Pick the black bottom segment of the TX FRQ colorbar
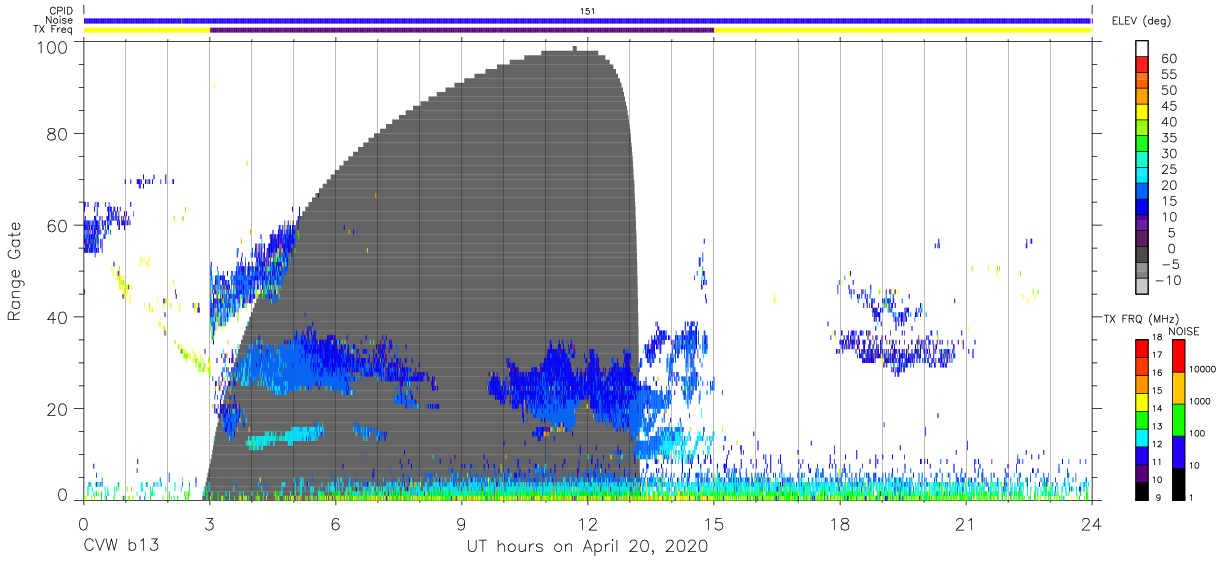This screenshot has height=567, width=1228. pos(1142,491)
